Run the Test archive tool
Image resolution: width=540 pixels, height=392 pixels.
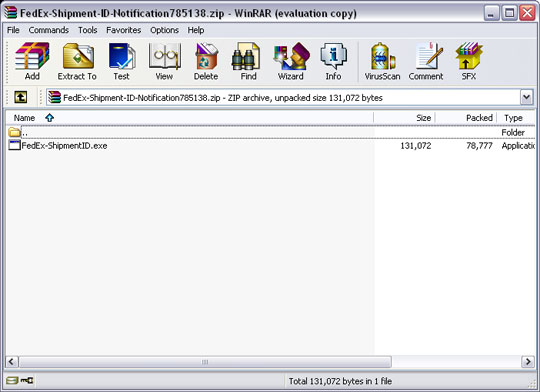point(122,61)
